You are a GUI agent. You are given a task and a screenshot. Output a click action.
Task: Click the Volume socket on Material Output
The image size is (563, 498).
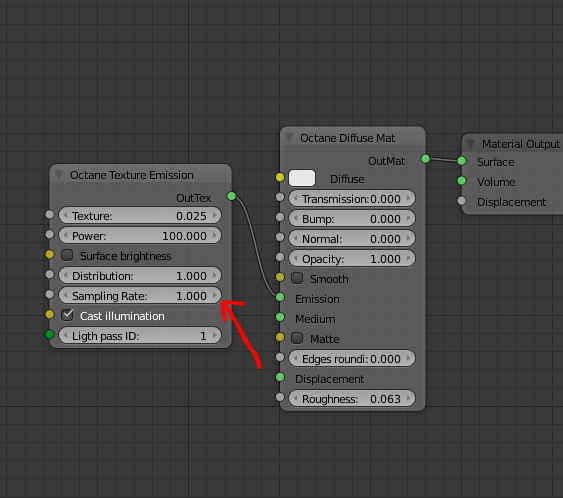462,181
